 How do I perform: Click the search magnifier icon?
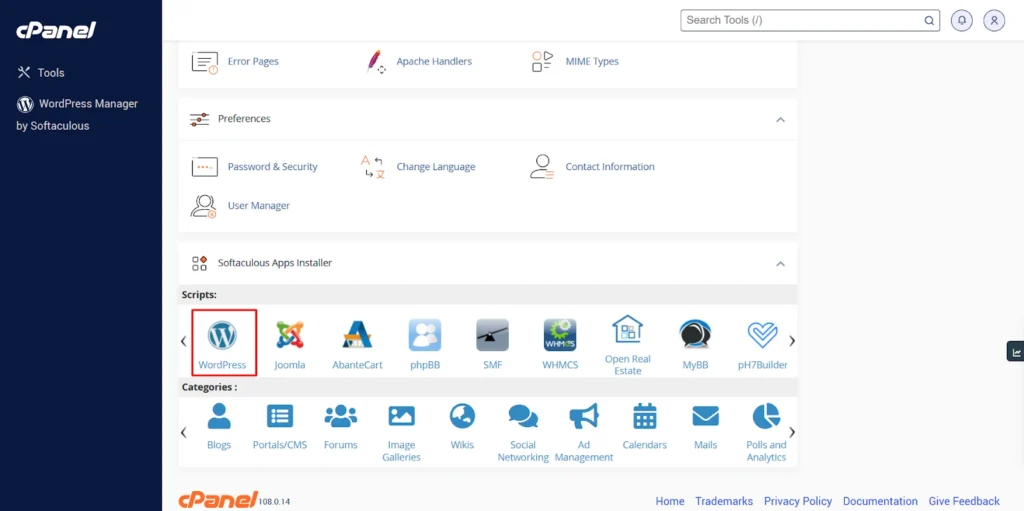click(x=929, y=20)
